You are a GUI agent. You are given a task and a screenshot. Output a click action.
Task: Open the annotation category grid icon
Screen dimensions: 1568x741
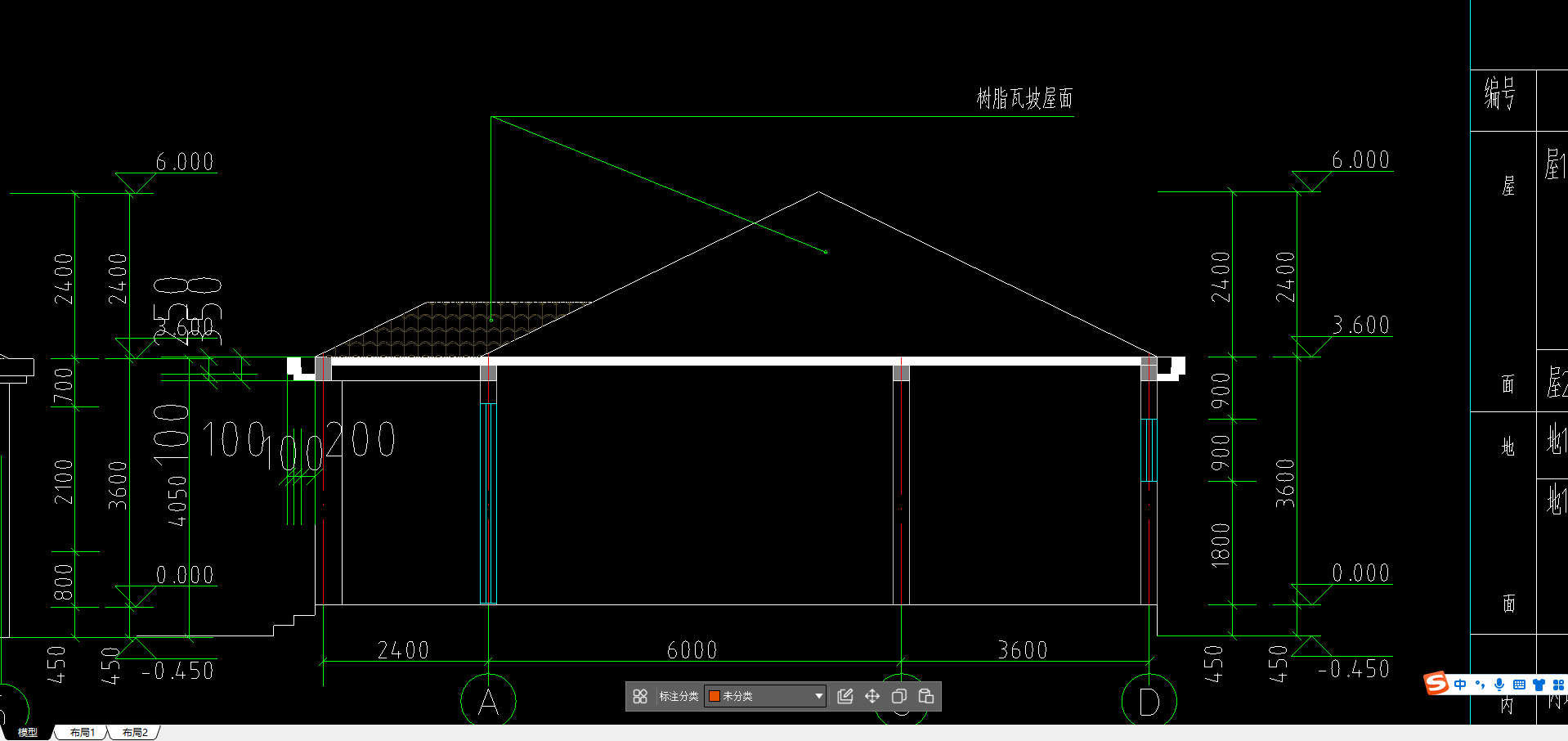tap(640, 696)
